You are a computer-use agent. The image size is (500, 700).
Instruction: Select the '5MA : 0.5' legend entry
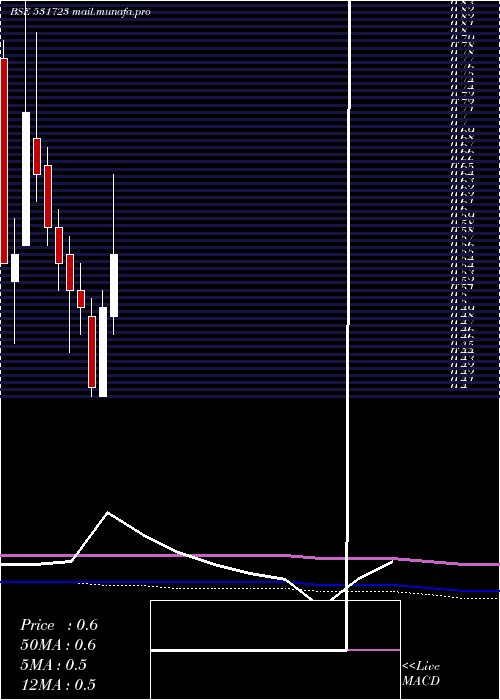54,665
